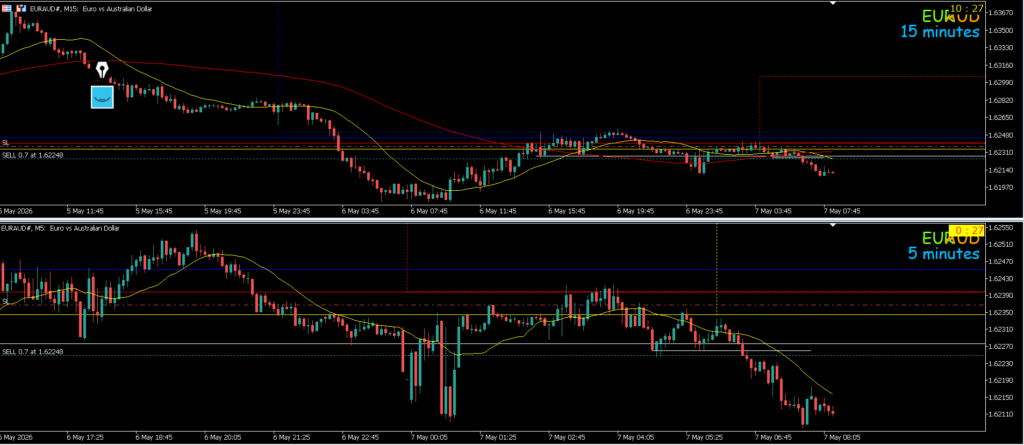This screenshot has width=1024, height=445.
Task: Click the SL level label on M5 chart
Action: click(x=5, y=301)
